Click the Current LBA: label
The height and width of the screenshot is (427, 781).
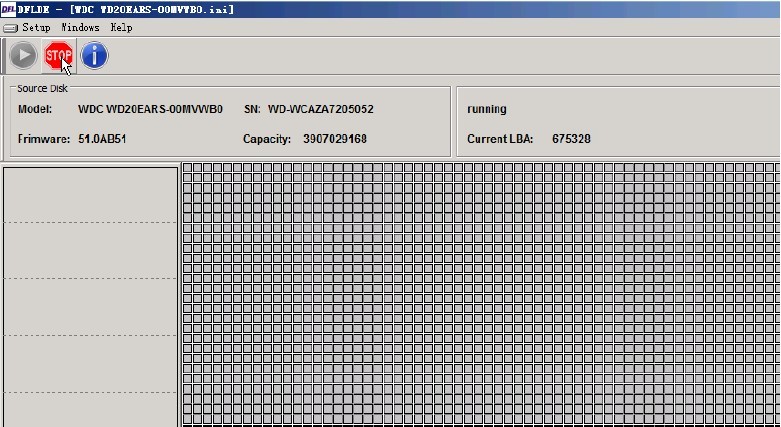[x=500, y=139]
